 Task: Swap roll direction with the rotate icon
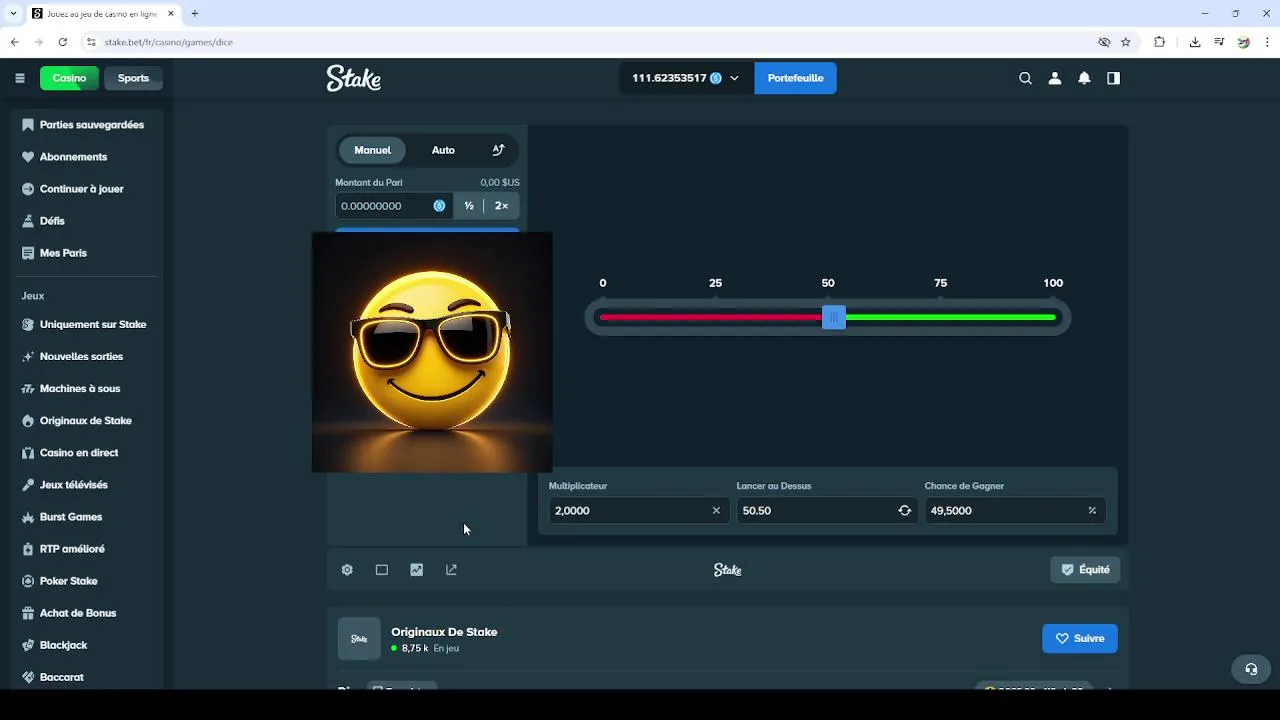point(904,510)
